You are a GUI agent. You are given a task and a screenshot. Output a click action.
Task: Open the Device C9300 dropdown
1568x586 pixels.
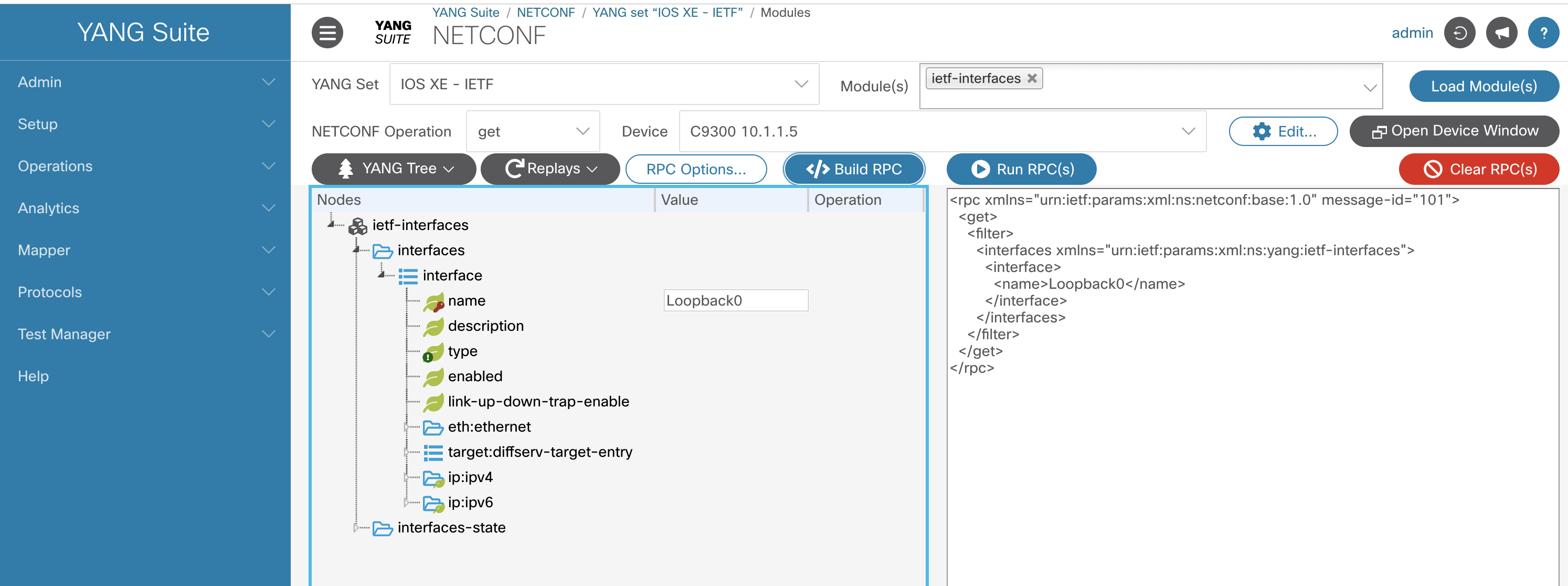[x=941, y=132]
